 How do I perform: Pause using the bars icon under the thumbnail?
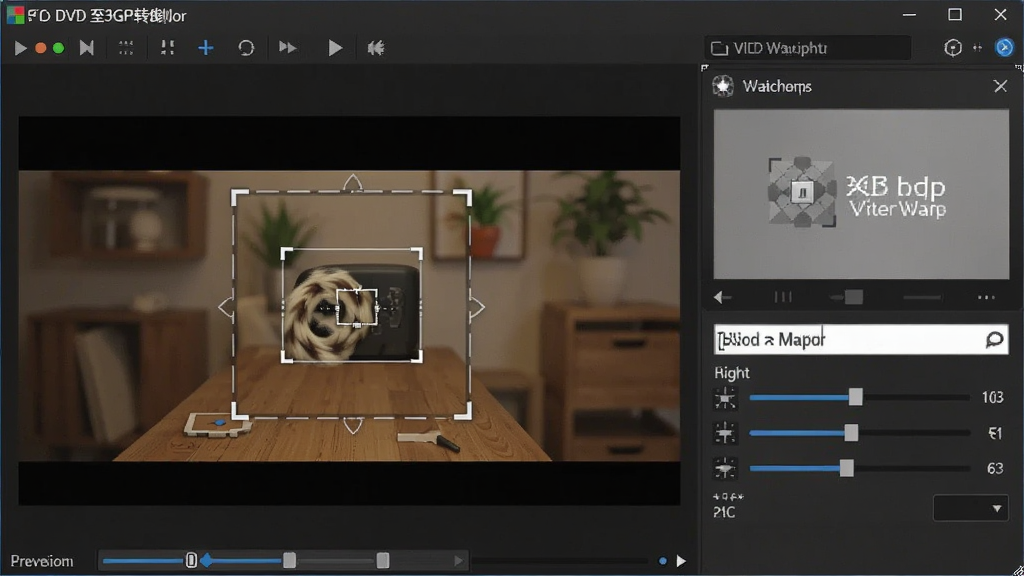(x=783, y=298)
